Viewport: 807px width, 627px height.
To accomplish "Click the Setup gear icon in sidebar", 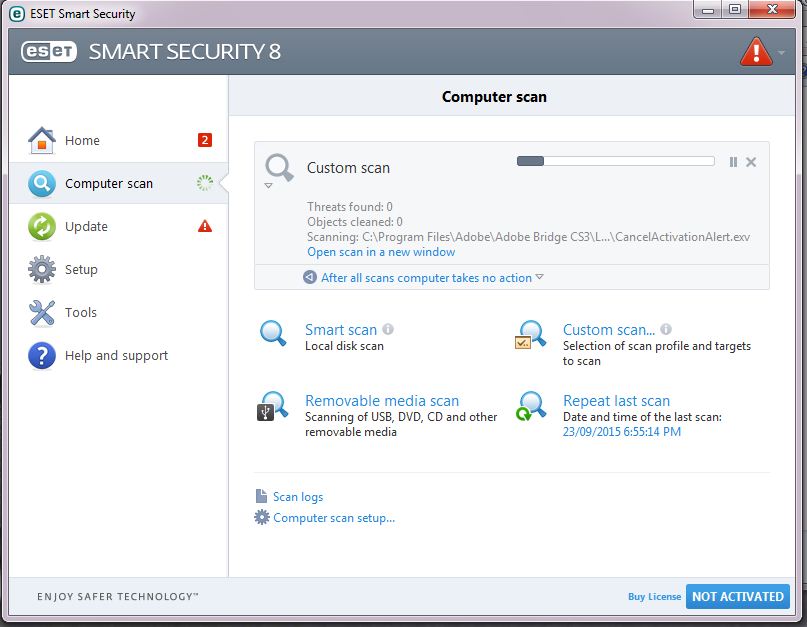I will pos(41,269).
